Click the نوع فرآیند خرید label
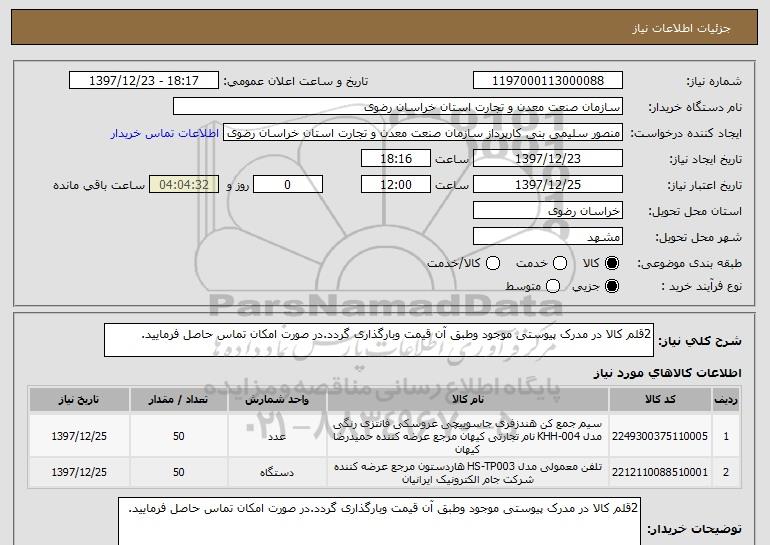Viewport: 770px width, 545px height. (x=701, y=286)
